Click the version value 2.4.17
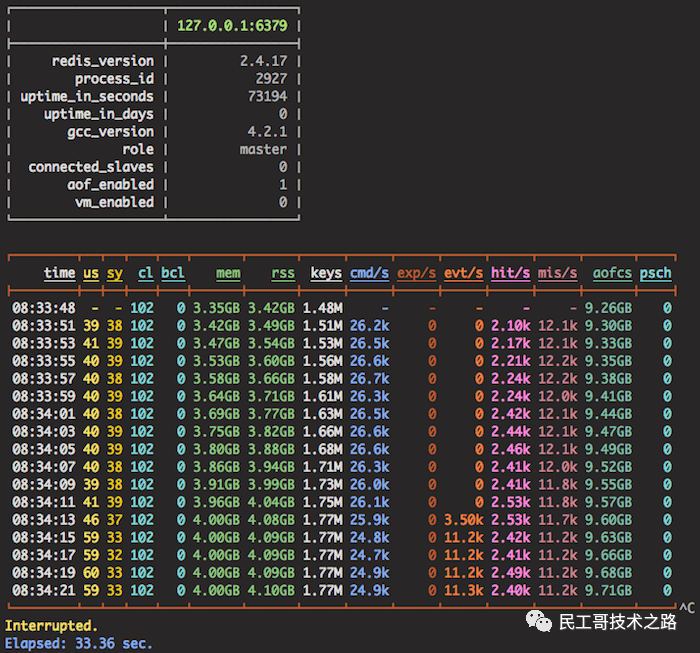This screenshot has width=700, height=653. click(263, 61)
